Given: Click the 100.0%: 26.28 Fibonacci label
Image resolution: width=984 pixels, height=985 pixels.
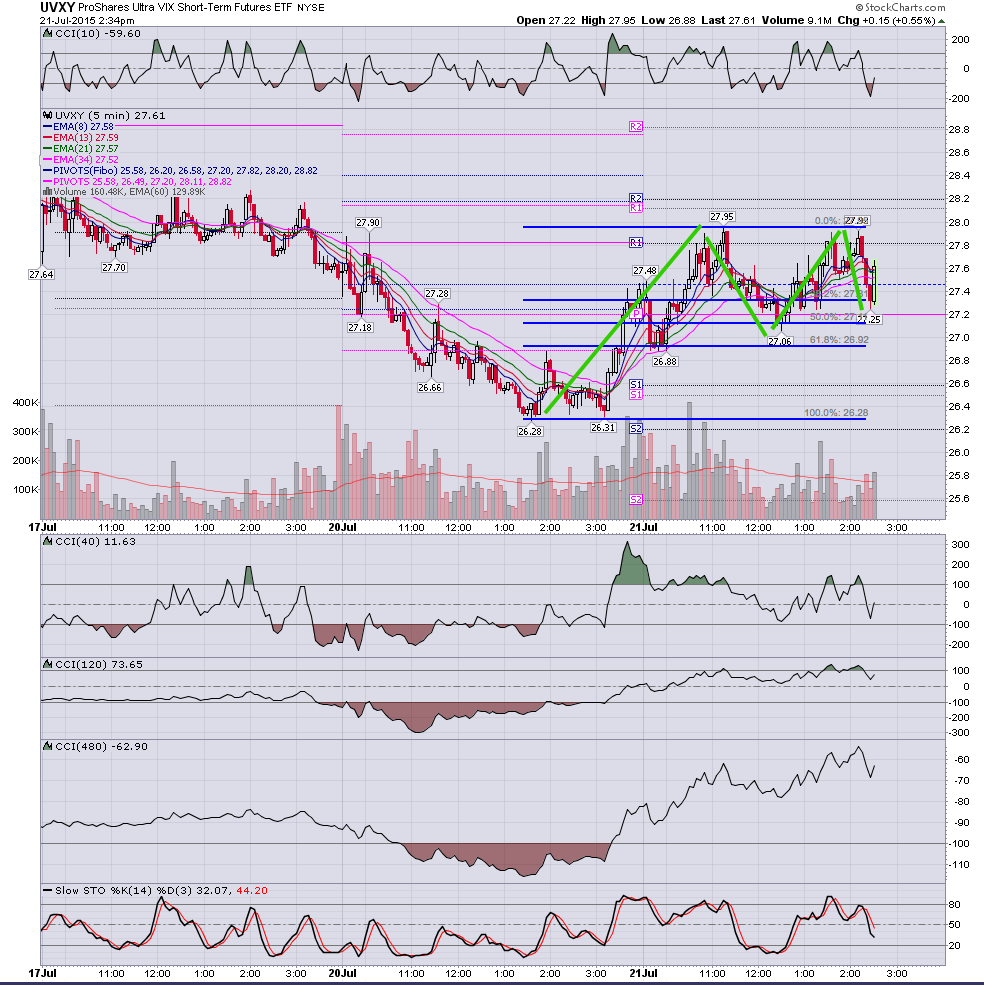Looking at the screenshot, I should pyautogui.click(x=836, y=413).
